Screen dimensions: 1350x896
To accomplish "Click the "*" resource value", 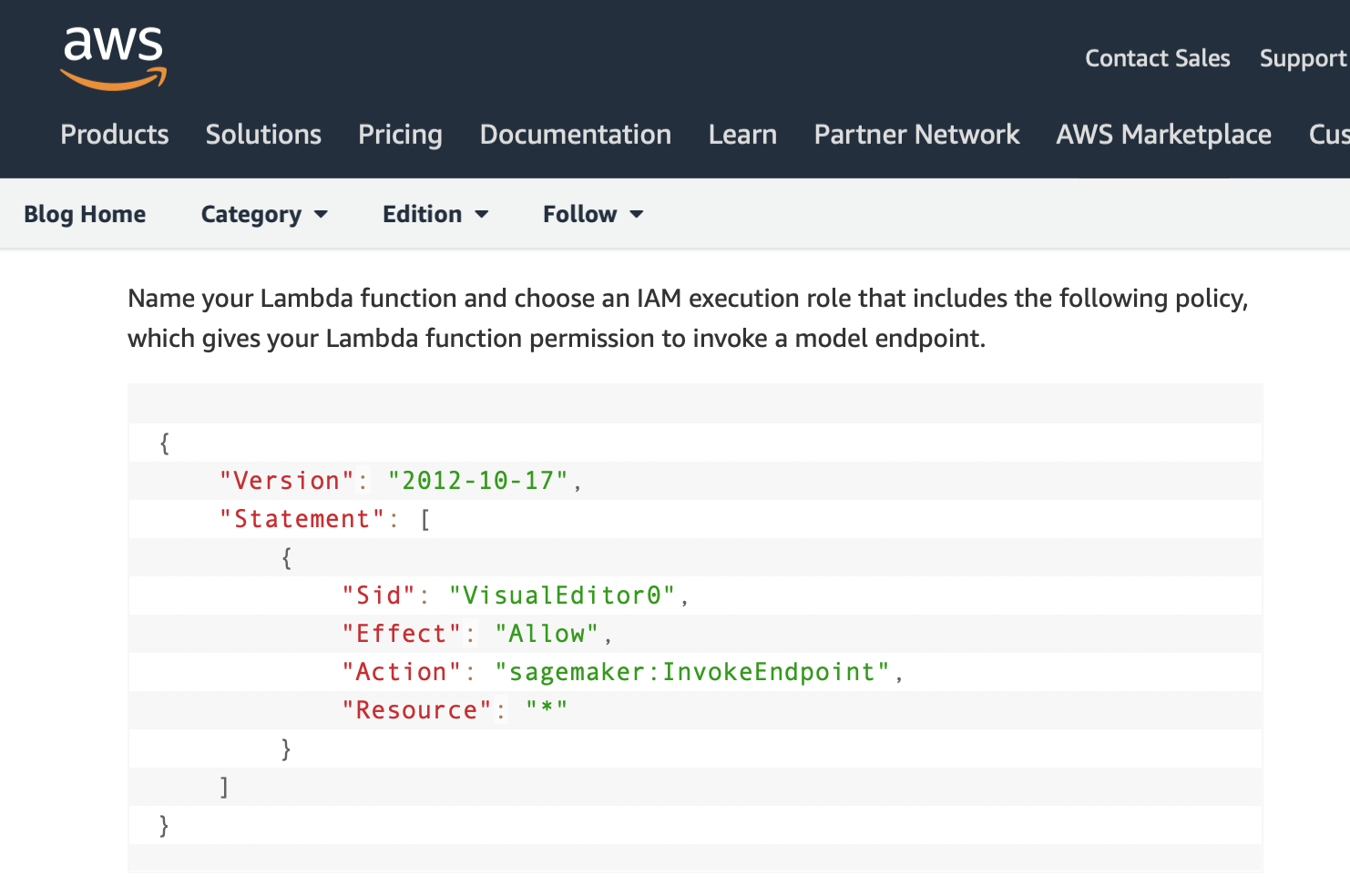I will [547, 710].
